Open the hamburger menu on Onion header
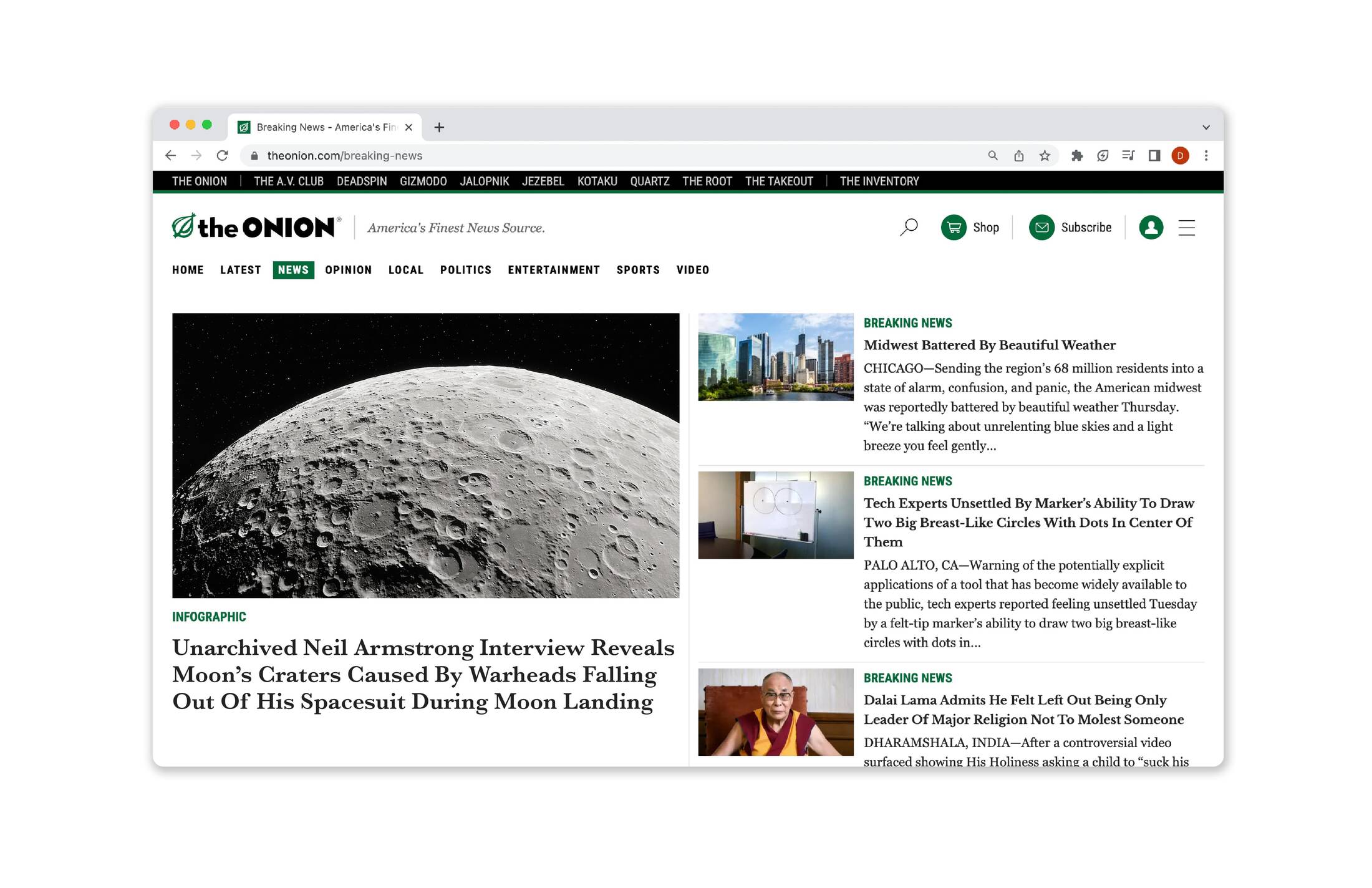Screen dimensions: 1372x888 tap(1186, 228)
